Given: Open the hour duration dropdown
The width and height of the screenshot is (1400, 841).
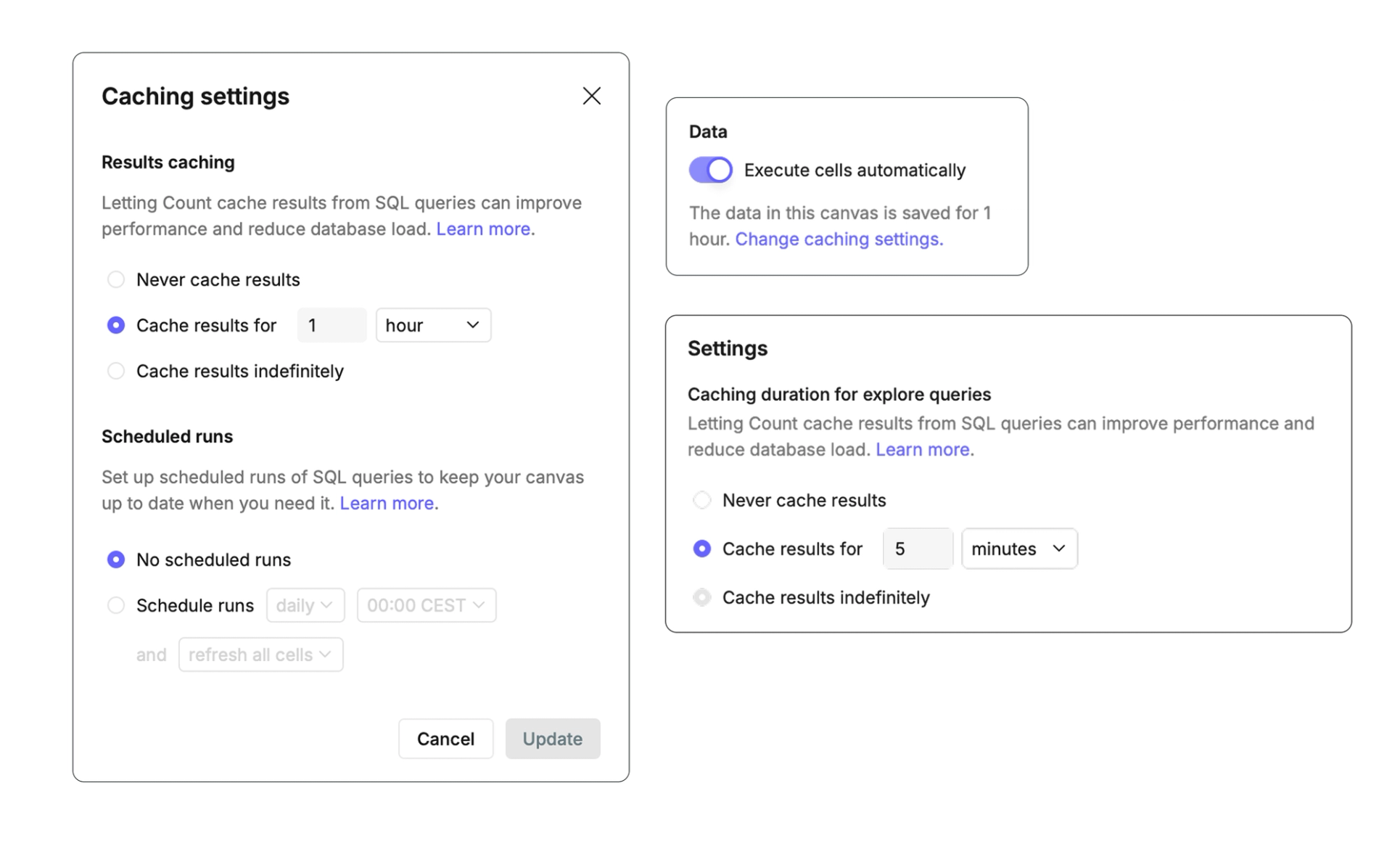Looking at the screenshot, I should click(x=433, y=325).
